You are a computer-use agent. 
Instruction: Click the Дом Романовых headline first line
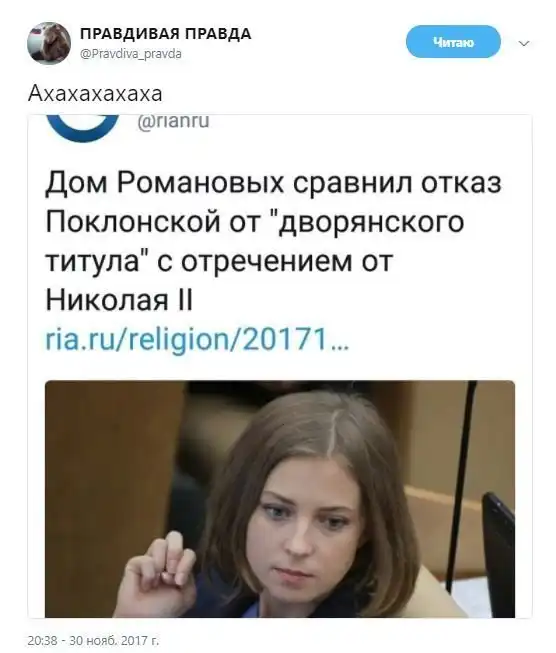pos(273,183)
